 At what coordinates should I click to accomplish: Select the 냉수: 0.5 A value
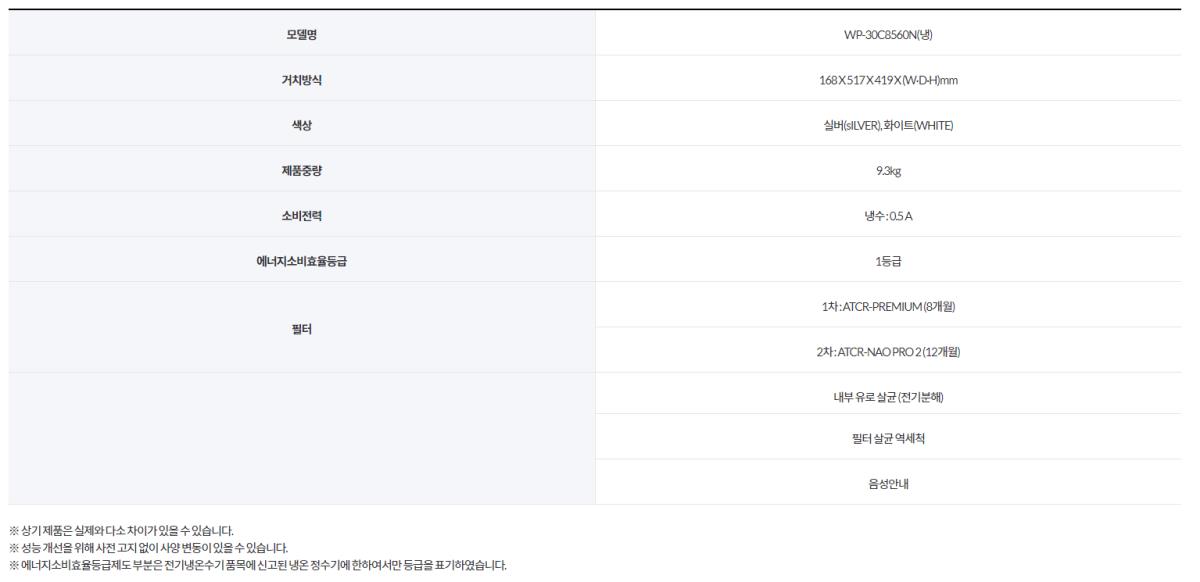[x=888, y=216]
